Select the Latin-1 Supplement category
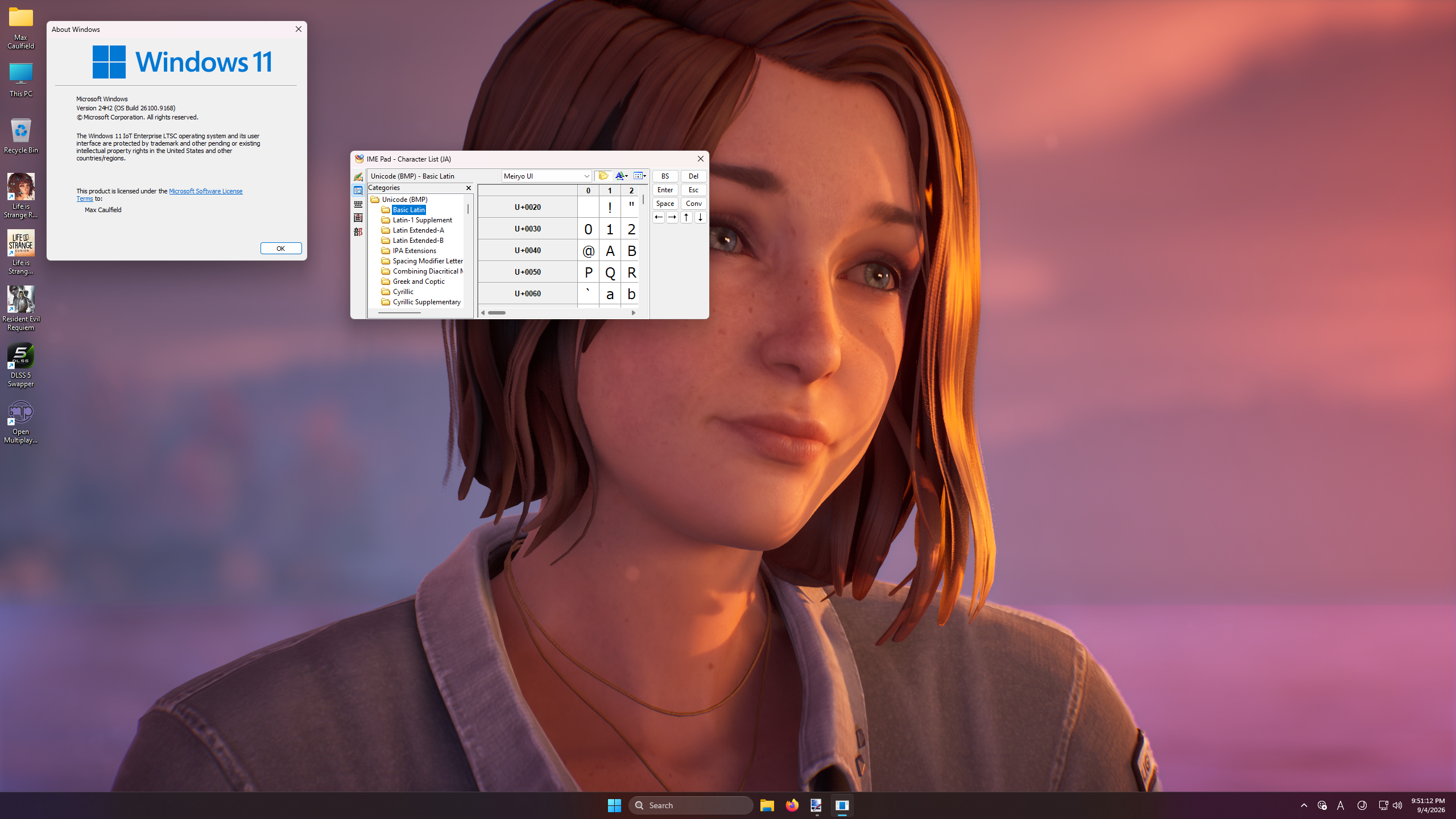1456x819 pixels. tap(422, 220)
